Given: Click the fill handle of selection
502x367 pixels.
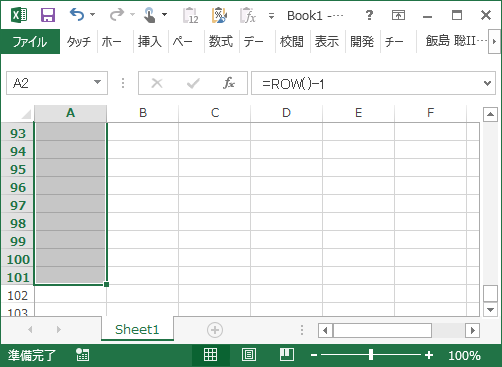Looking at the screenshot, I should (x=106, y=284).
